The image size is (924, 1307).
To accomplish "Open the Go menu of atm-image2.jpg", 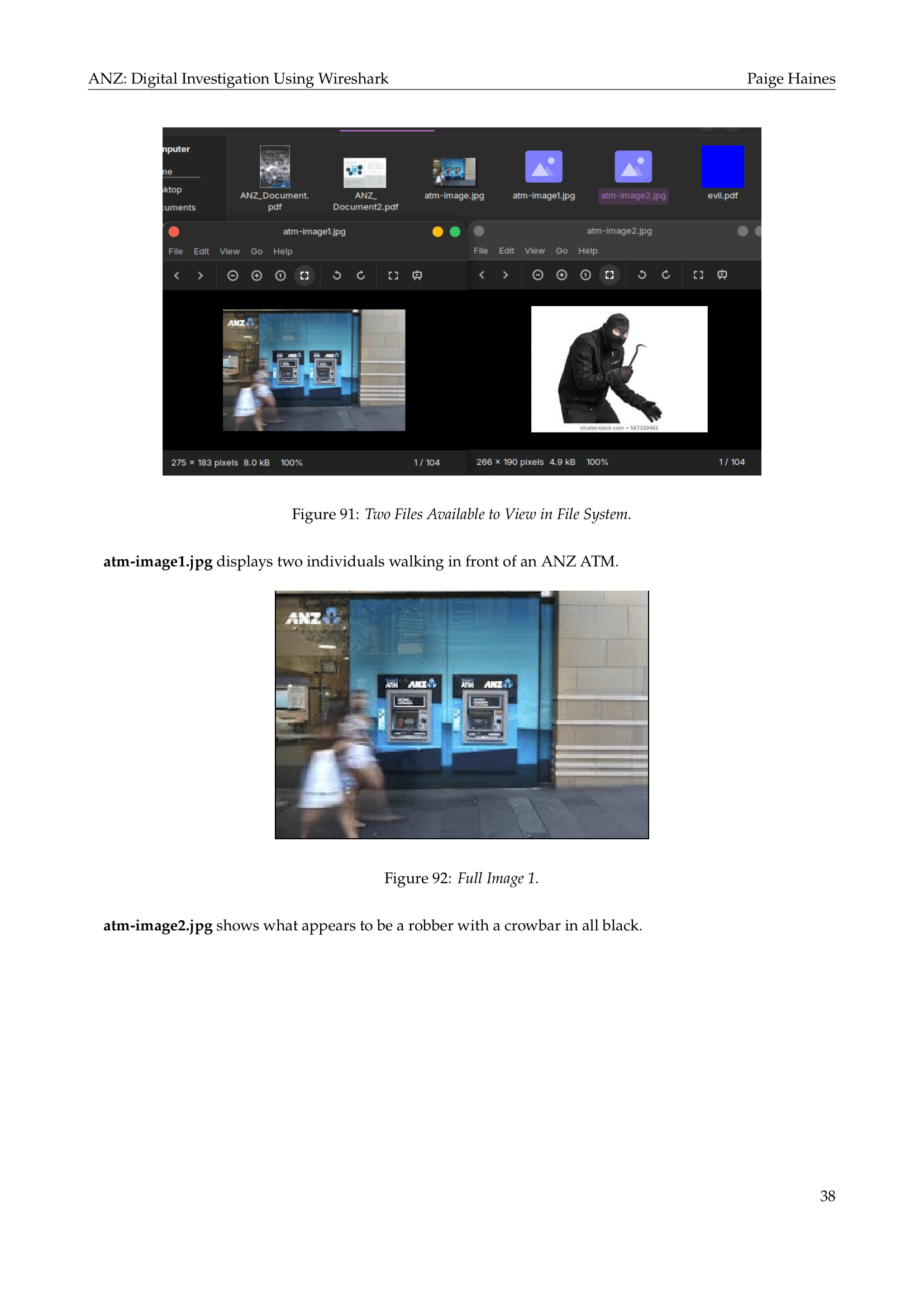I will coord(561,250).
